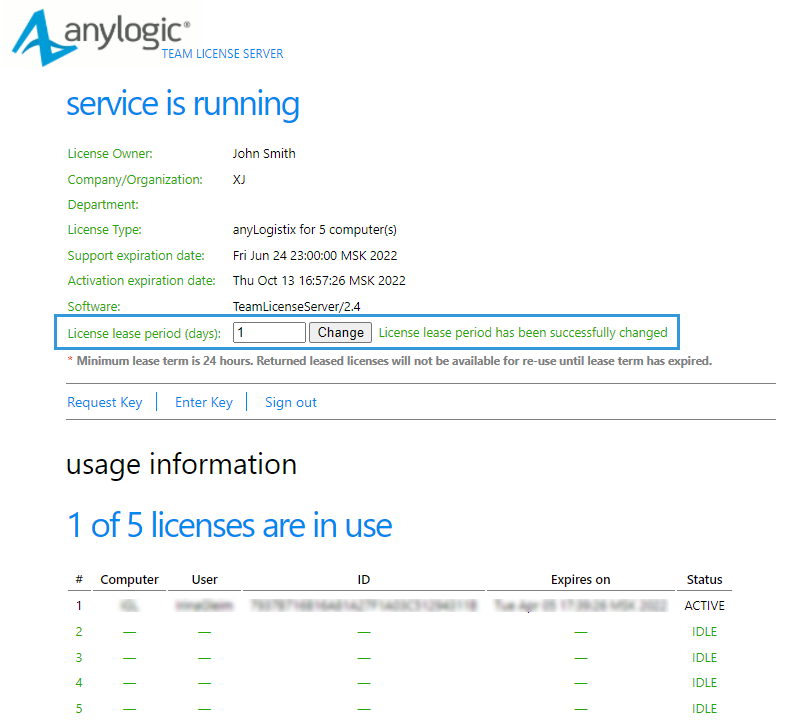Click the IDLE status in row 5
Screen dimensions: 807x725
pyautogui.click(x=705, y=709)
